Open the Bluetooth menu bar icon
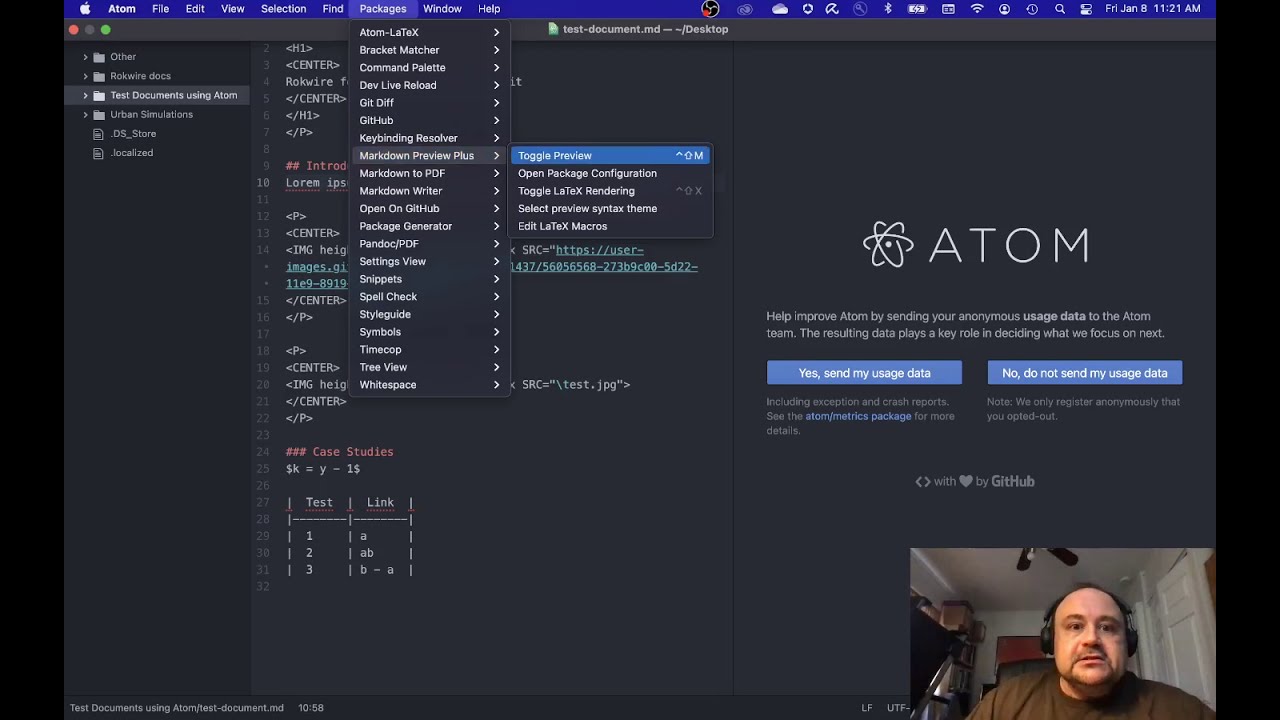Image resolution: width=1280 pixels, height=720 pixels. [x=888, y=9]
